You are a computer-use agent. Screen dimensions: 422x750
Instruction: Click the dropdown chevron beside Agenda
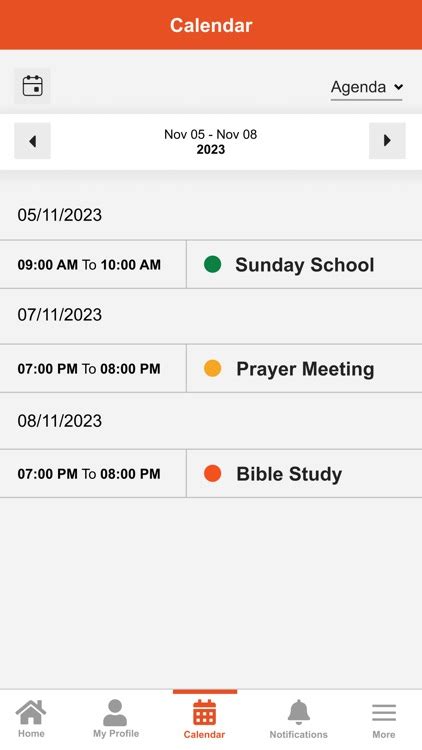(398, 87)
